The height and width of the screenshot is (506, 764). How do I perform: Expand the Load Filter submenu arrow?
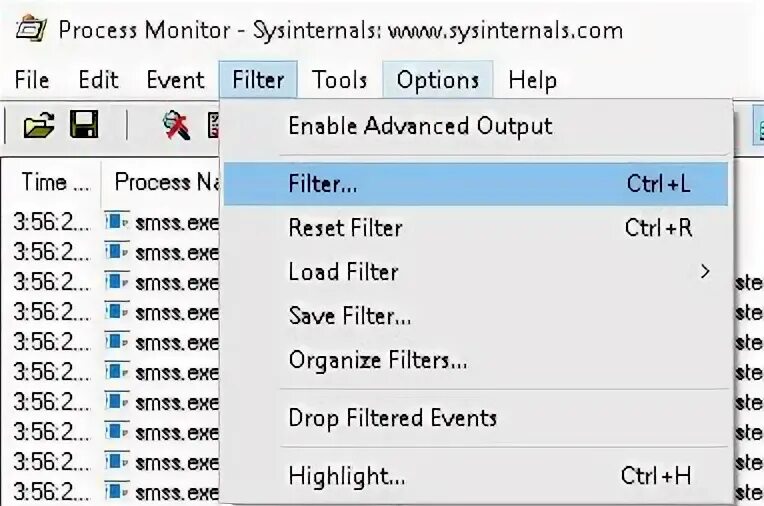(x=705, y=271)
